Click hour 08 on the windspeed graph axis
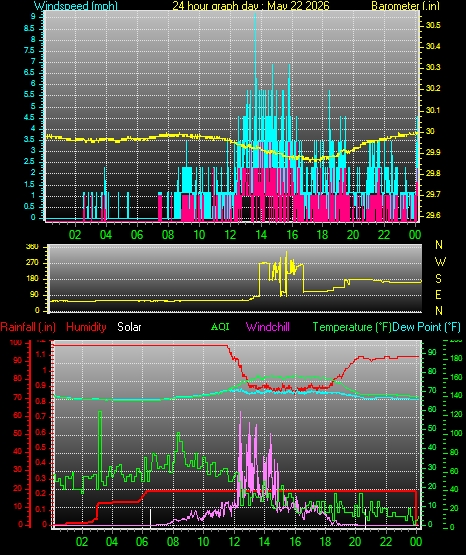The image size is (466, 555). [x=168, y=235]
